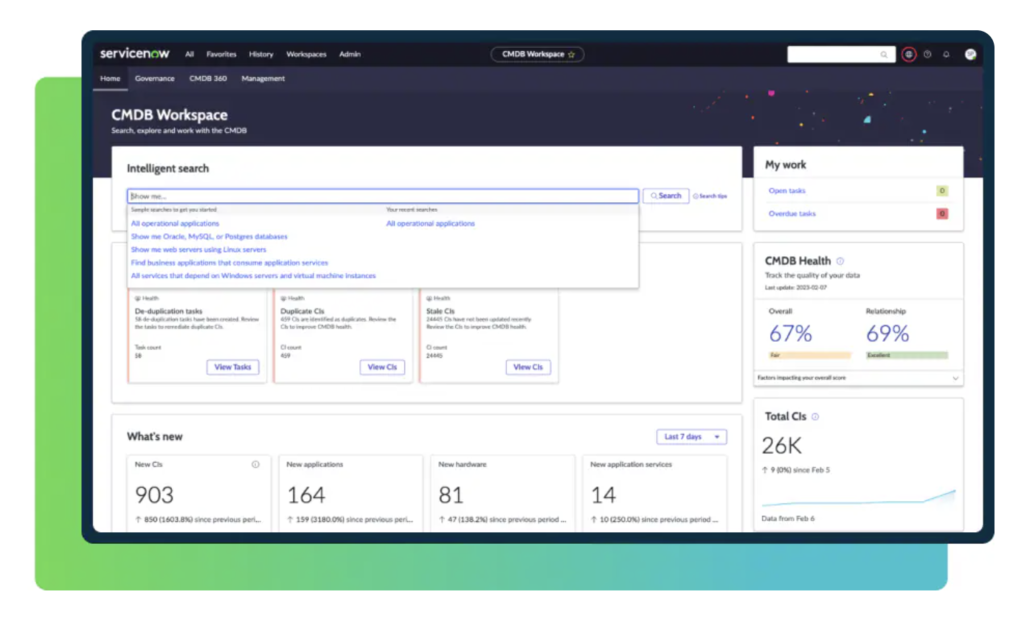Open the Search tips dropdown
This screenshot has width=1024, height=617.
(711, 196)
